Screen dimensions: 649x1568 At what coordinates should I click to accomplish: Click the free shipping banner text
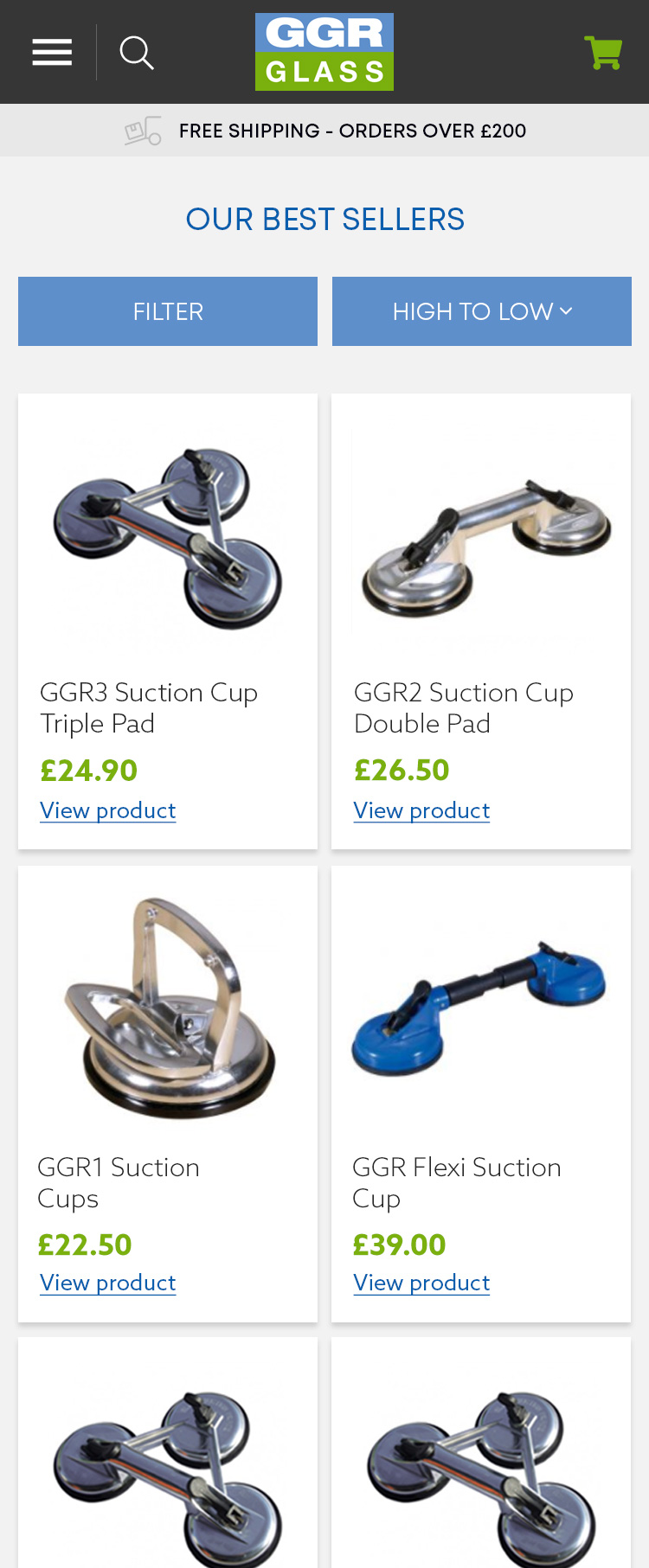pos(352,131)
